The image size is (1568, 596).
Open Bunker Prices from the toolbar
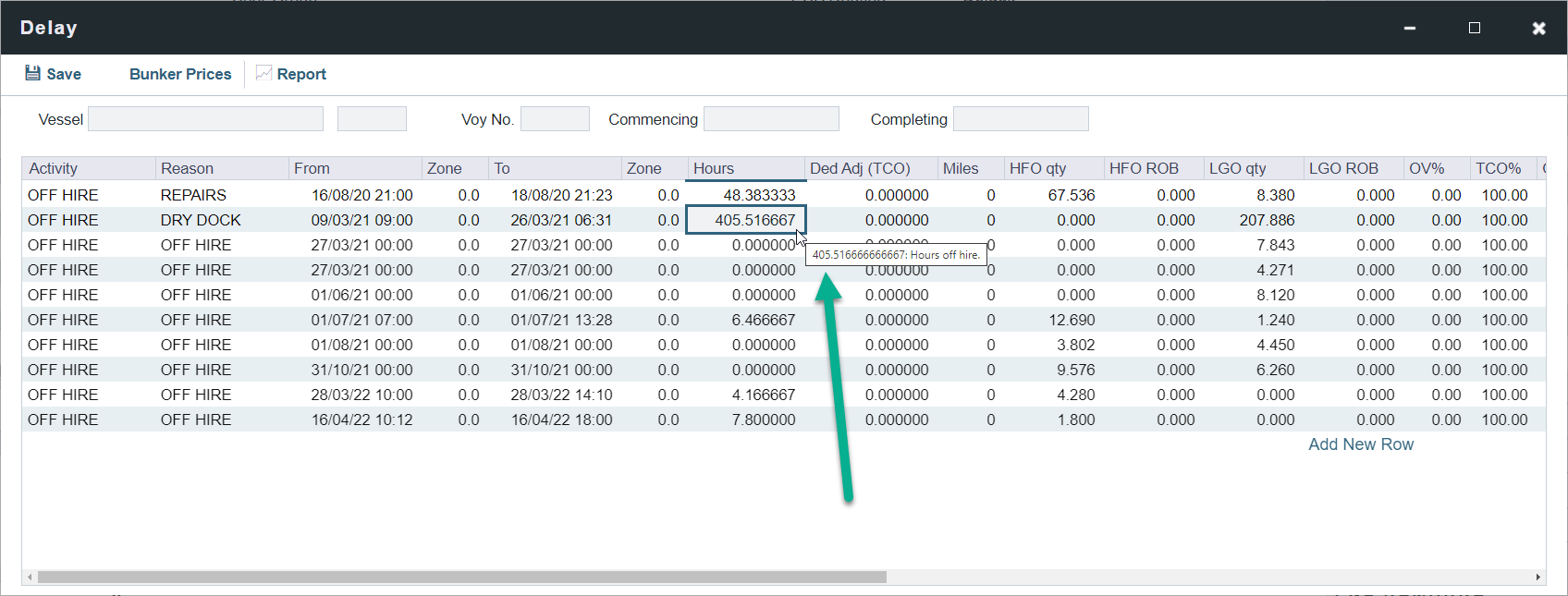[180, 74]
